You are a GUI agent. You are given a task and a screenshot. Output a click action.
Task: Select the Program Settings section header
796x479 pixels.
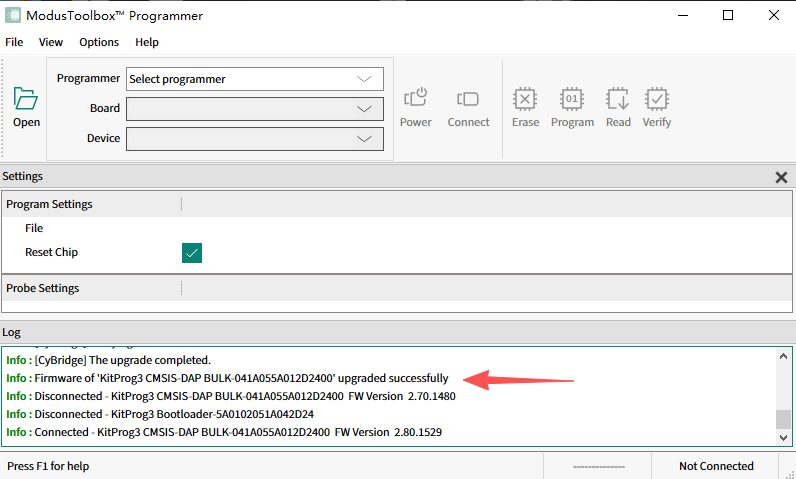[x=396, y=204]
